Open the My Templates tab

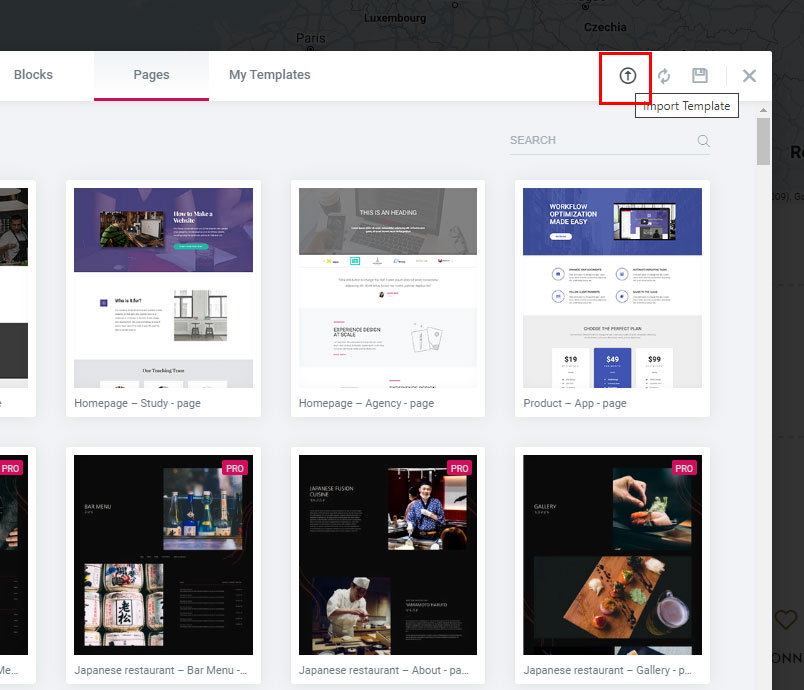[x=270, y=75]
